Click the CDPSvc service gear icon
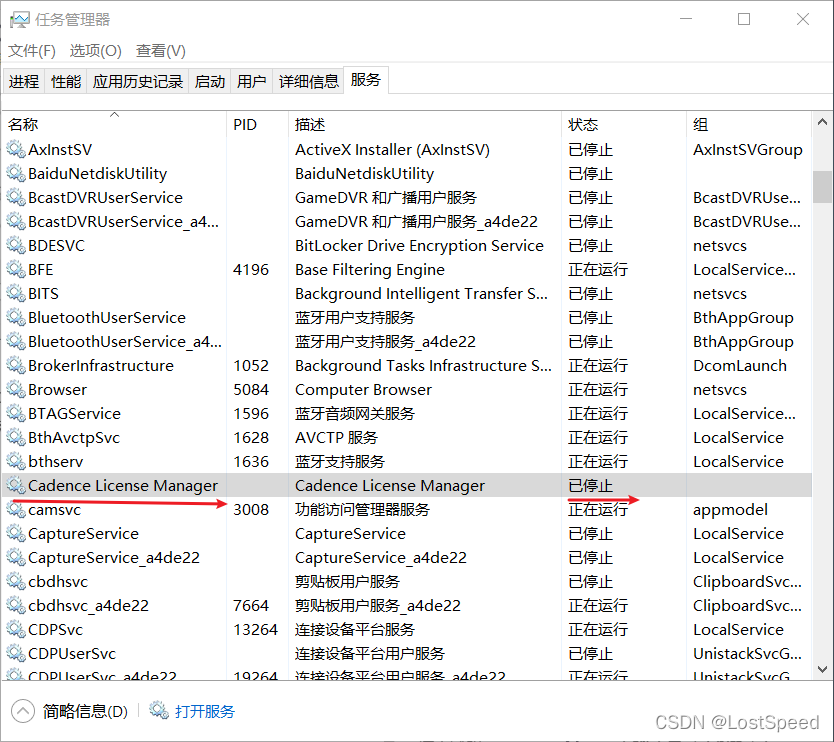 click(x=15, y=630)
